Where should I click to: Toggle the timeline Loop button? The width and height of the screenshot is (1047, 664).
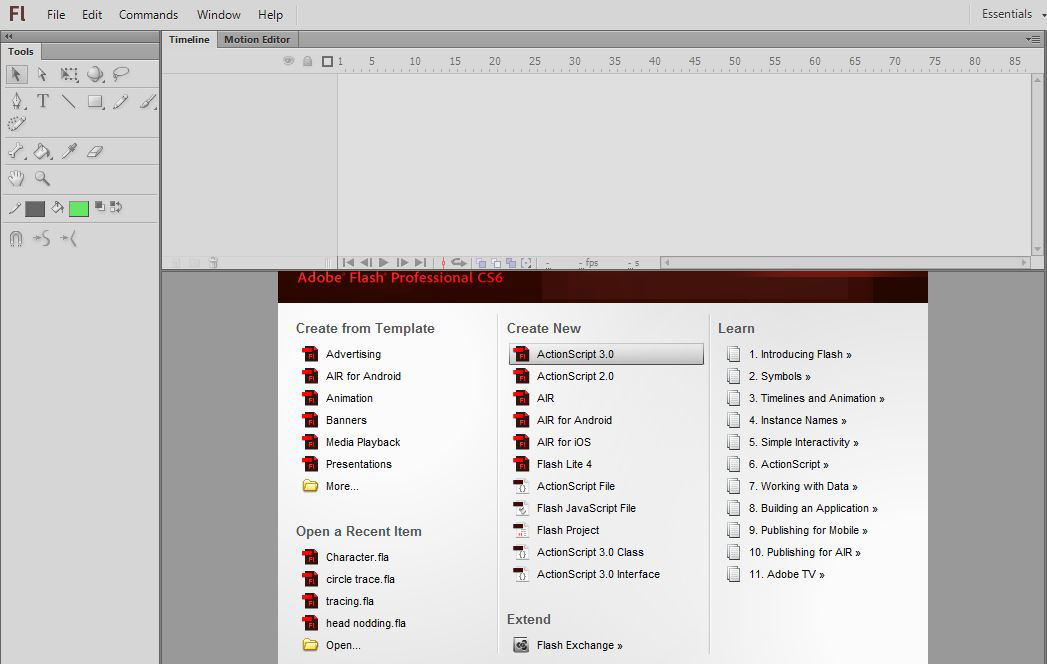[459, 263]
